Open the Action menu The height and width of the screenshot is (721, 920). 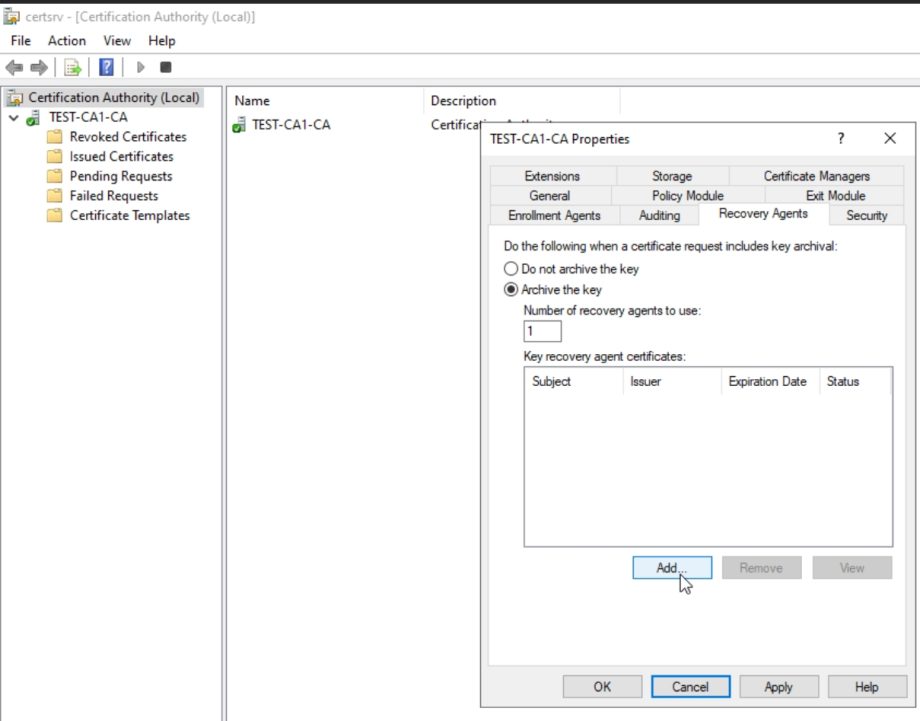pos(66,41)
